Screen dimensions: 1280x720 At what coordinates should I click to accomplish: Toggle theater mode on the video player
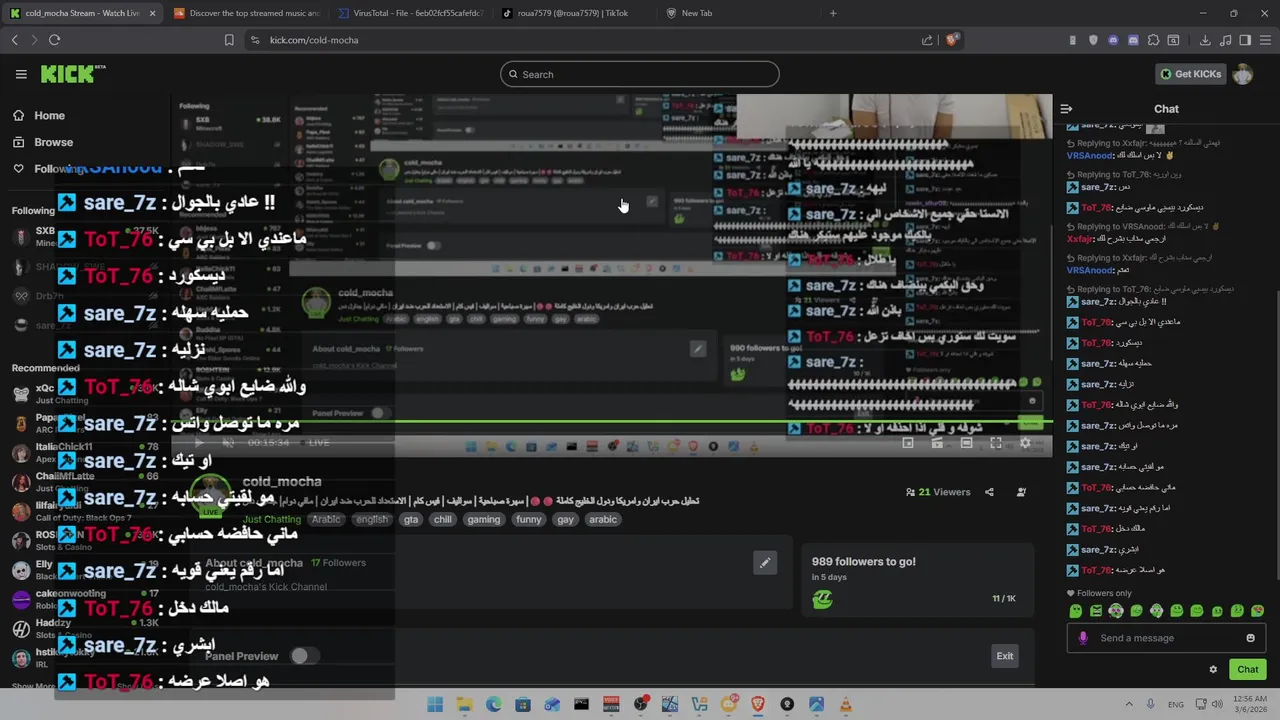tap(966, 443)
